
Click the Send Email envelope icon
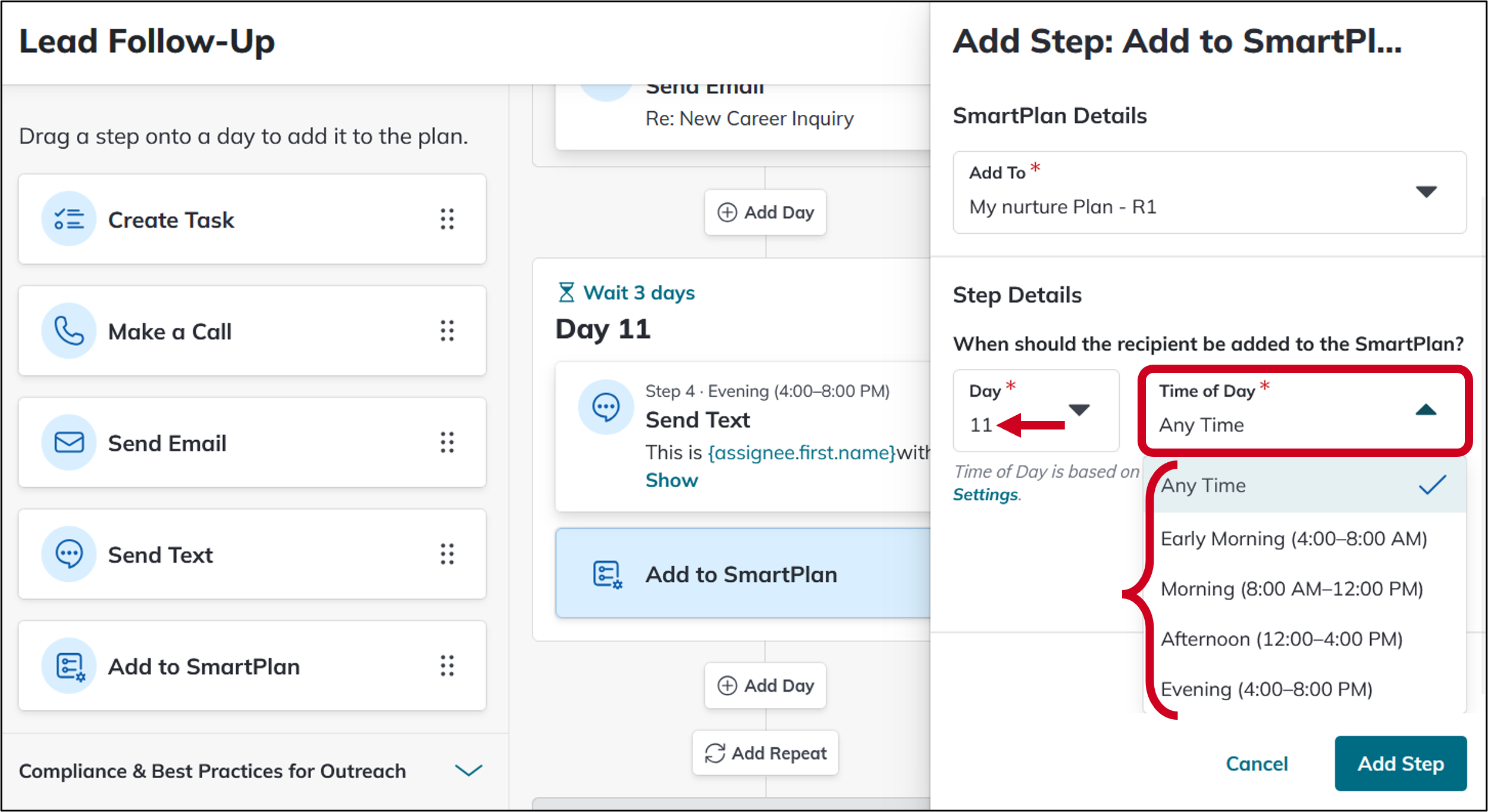click(69, 442)
